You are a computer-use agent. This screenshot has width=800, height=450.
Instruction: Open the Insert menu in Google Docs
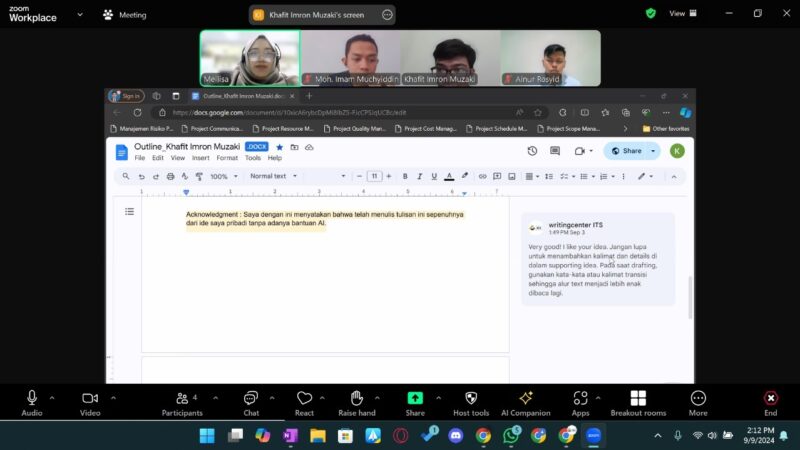tap(200, 158)
